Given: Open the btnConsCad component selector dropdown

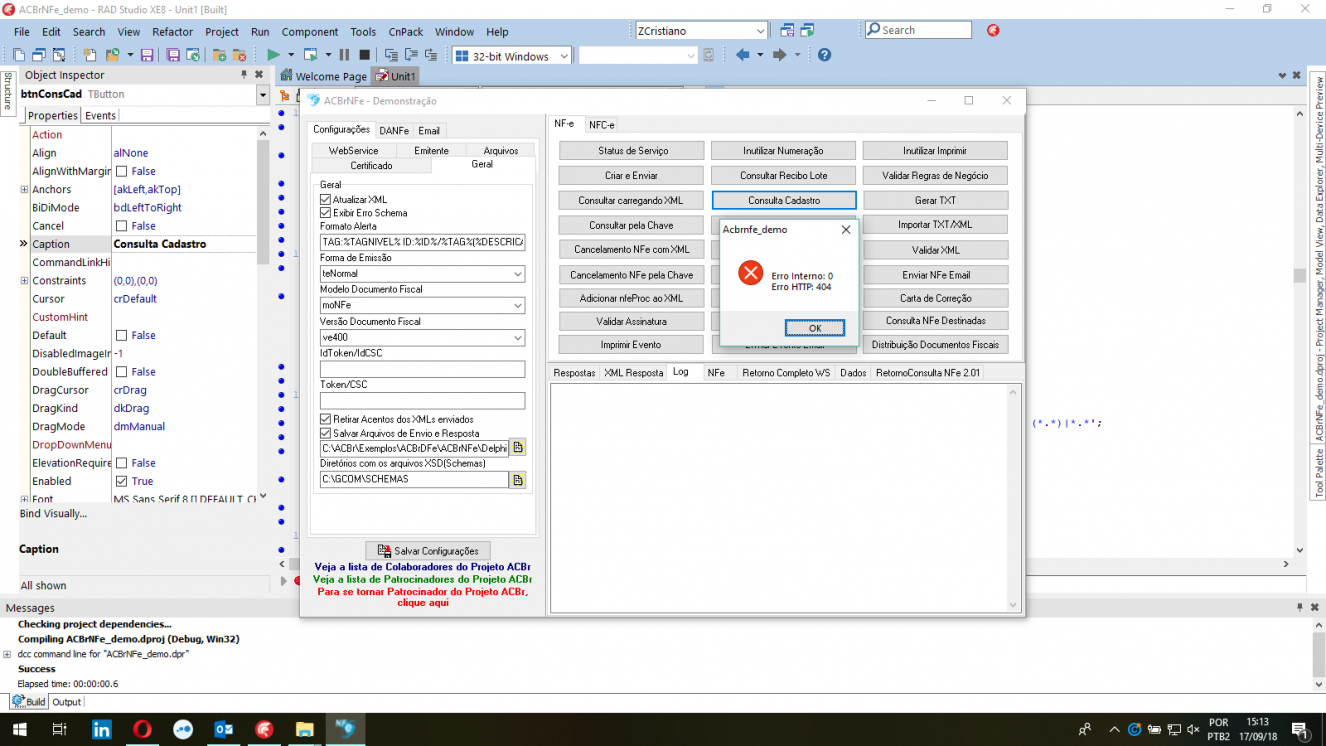Looking at the screenshot, I should click(263, 95).
